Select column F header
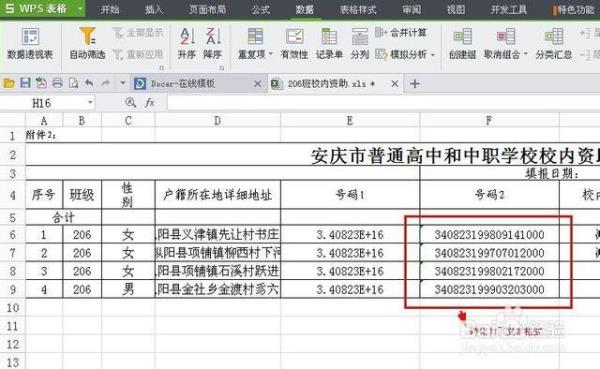 click(489, 121)
